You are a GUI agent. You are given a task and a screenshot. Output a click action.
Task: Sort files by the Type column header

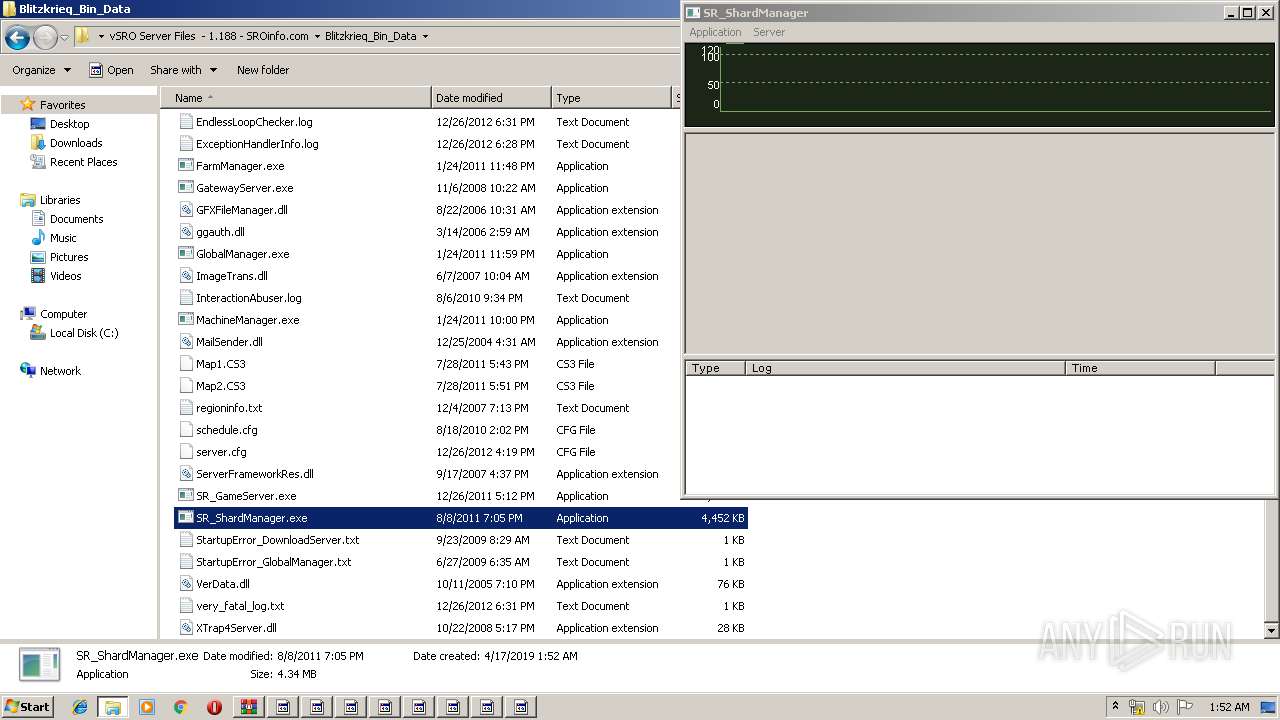coord(611,98)
